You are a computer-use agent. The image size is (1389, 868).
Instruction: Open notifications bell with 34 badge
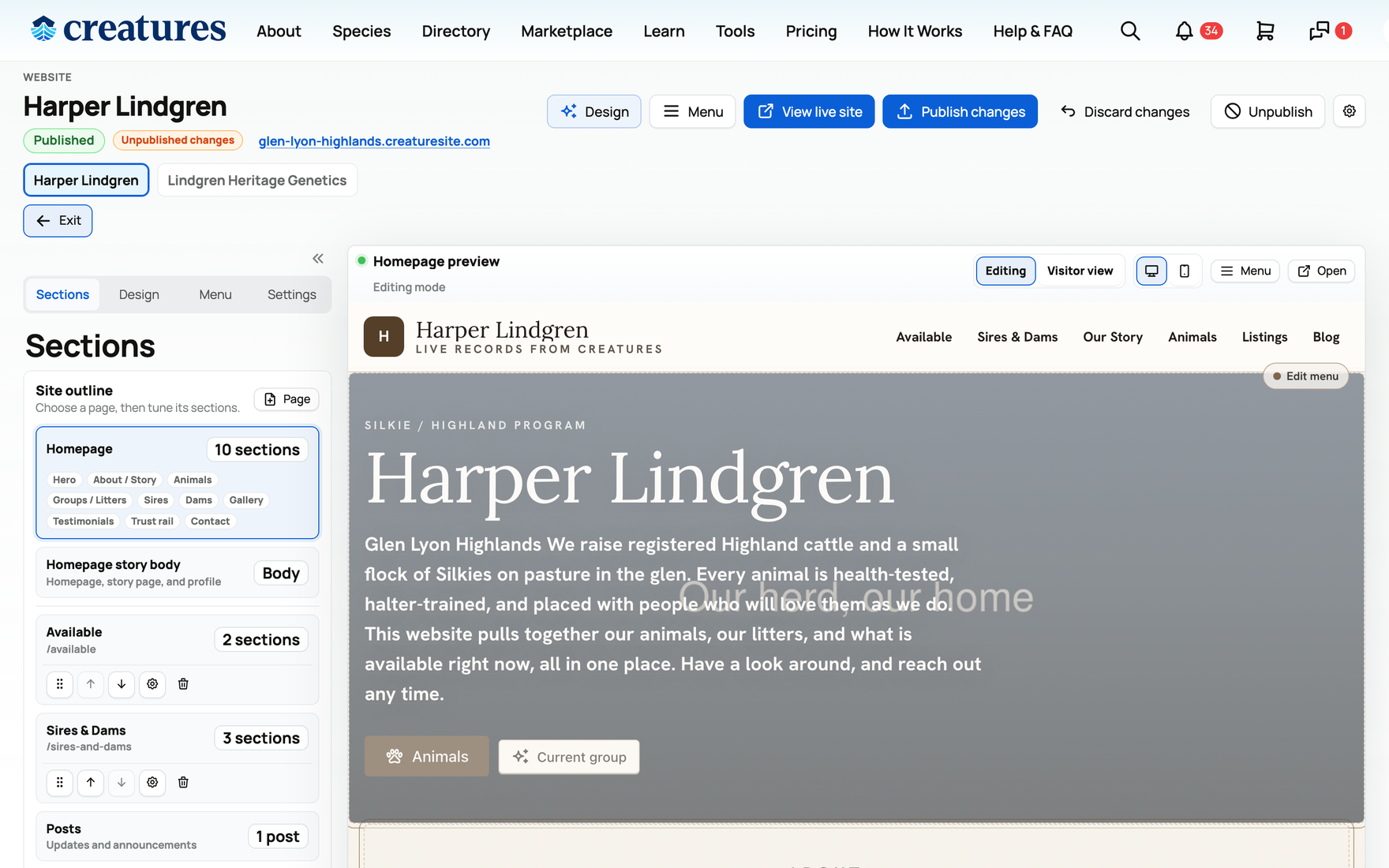click(1198, 31)
